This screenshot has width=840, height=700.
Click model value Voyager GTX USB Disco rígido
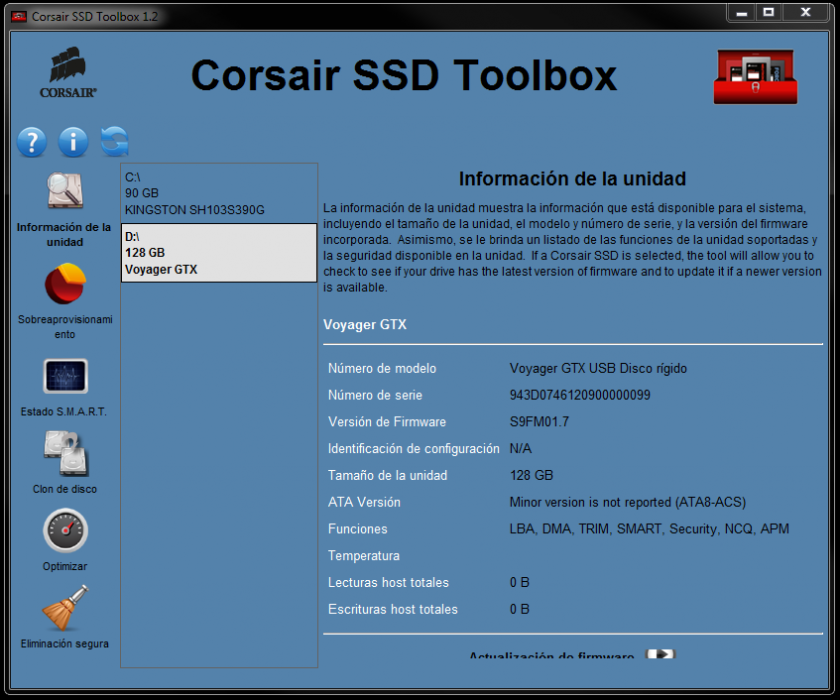[598, 368]
